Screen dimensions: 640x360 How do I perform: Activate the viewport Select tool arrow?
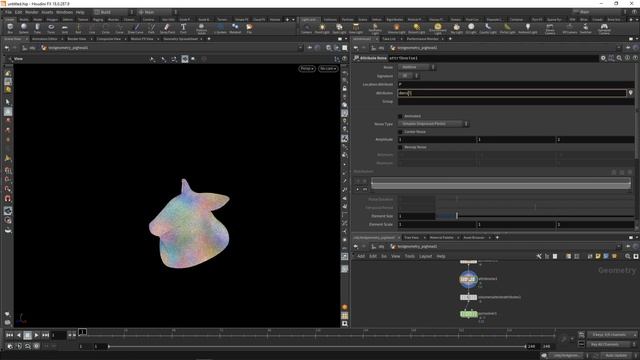[8, 102]
